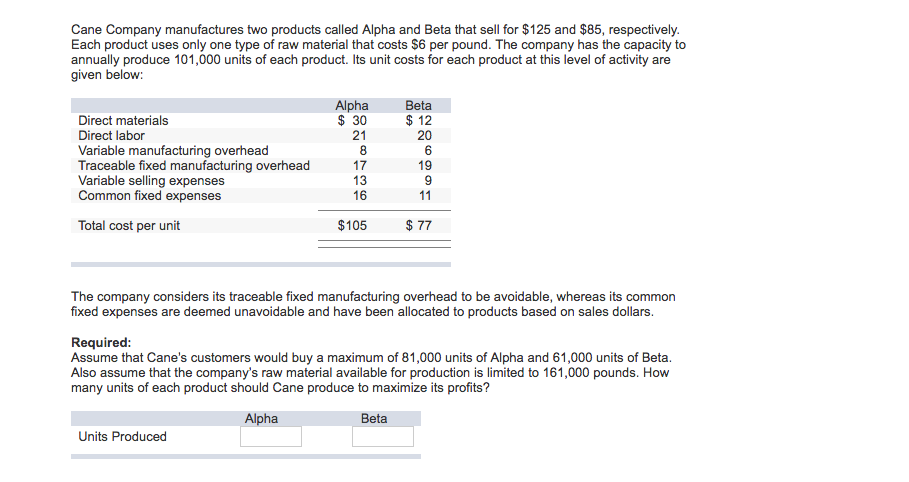Click the Beta units produced input box

click(383, 436)
